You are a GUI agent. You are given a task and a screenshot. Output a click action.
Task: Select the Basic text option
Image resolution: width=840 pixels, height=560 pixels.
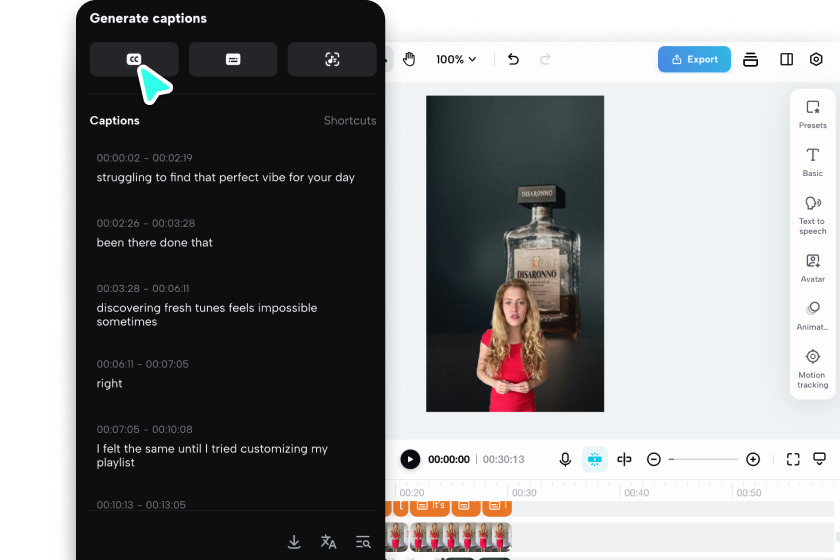813,162
